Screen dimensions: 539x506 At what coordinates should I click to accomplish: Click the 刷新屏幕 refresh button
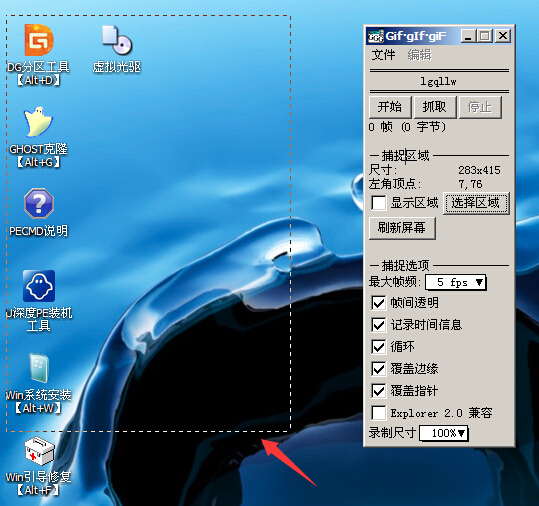pyautogui.click(x=402, y=228)
